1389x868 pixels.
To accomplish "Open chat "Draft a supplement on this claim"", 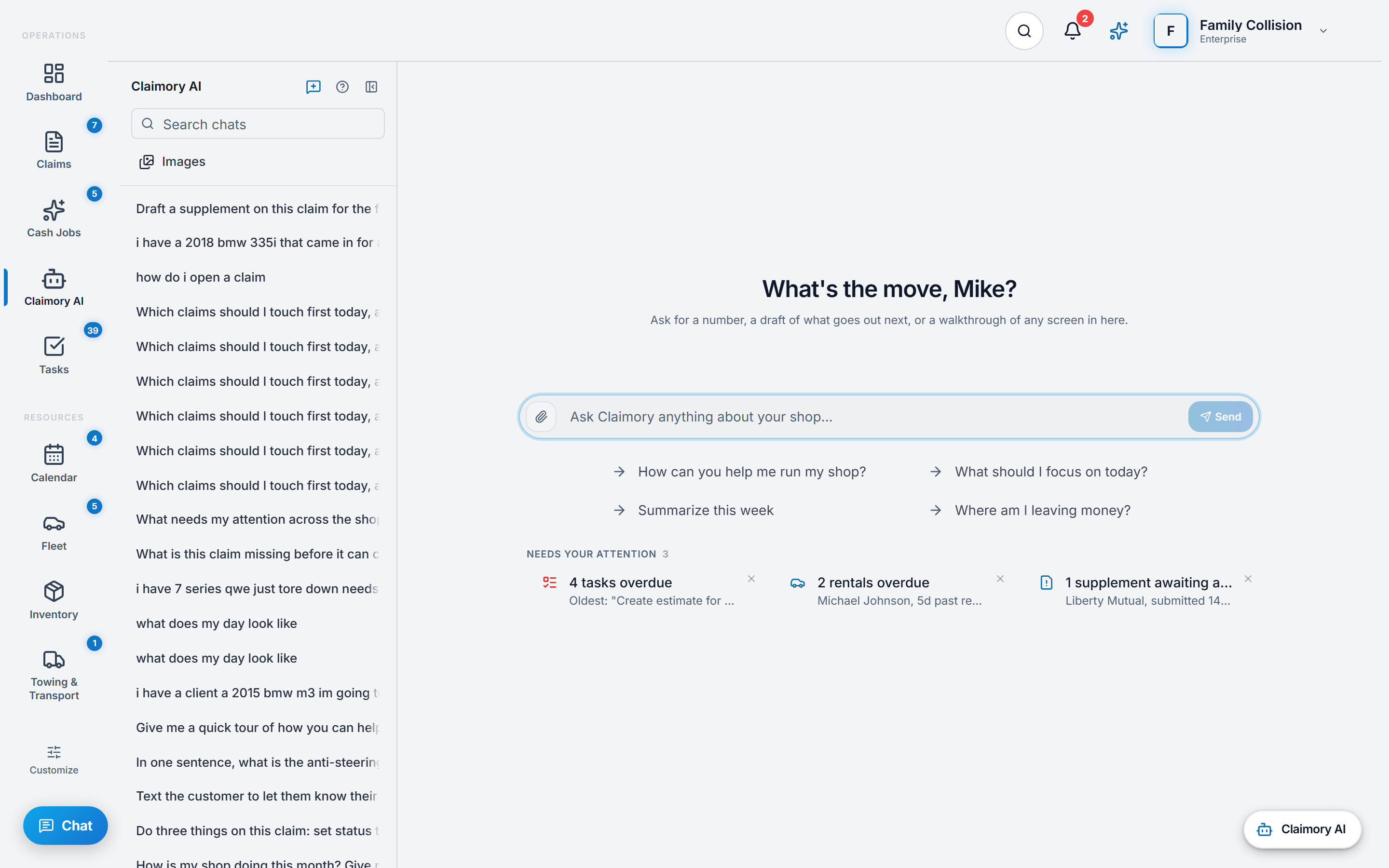I will coord(258,209).
